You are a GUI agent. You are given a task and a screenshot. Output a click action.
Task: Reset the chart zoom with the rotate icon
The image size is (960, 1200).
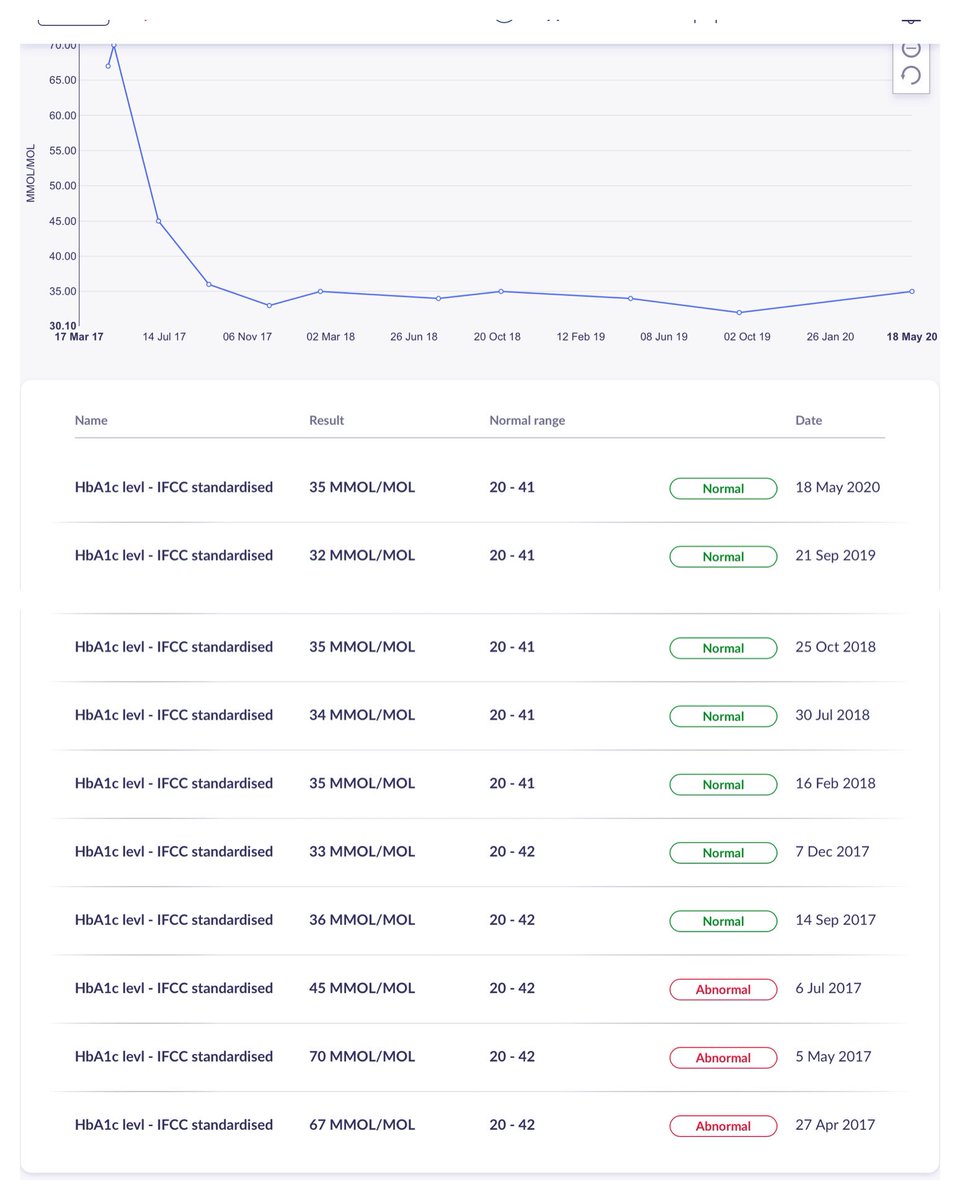(911, 75)
